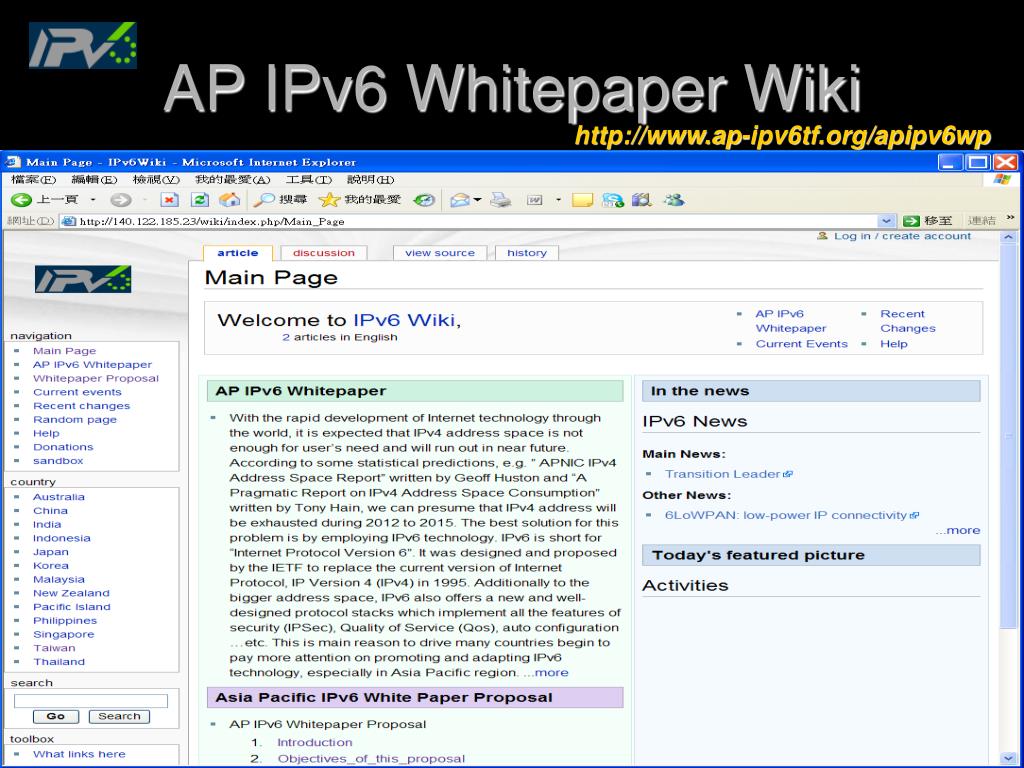Viewport: 1024px width, 768px height.
Task: Open the Mail button dropdown arrow
Action: pos(477,200)
